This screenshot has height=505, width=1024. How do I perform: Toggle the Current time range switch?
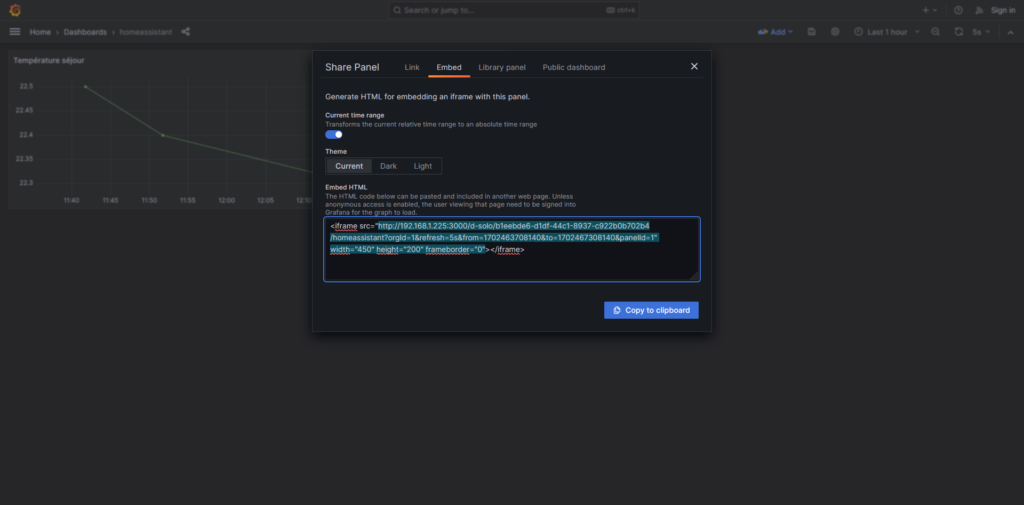click(334, 135)
